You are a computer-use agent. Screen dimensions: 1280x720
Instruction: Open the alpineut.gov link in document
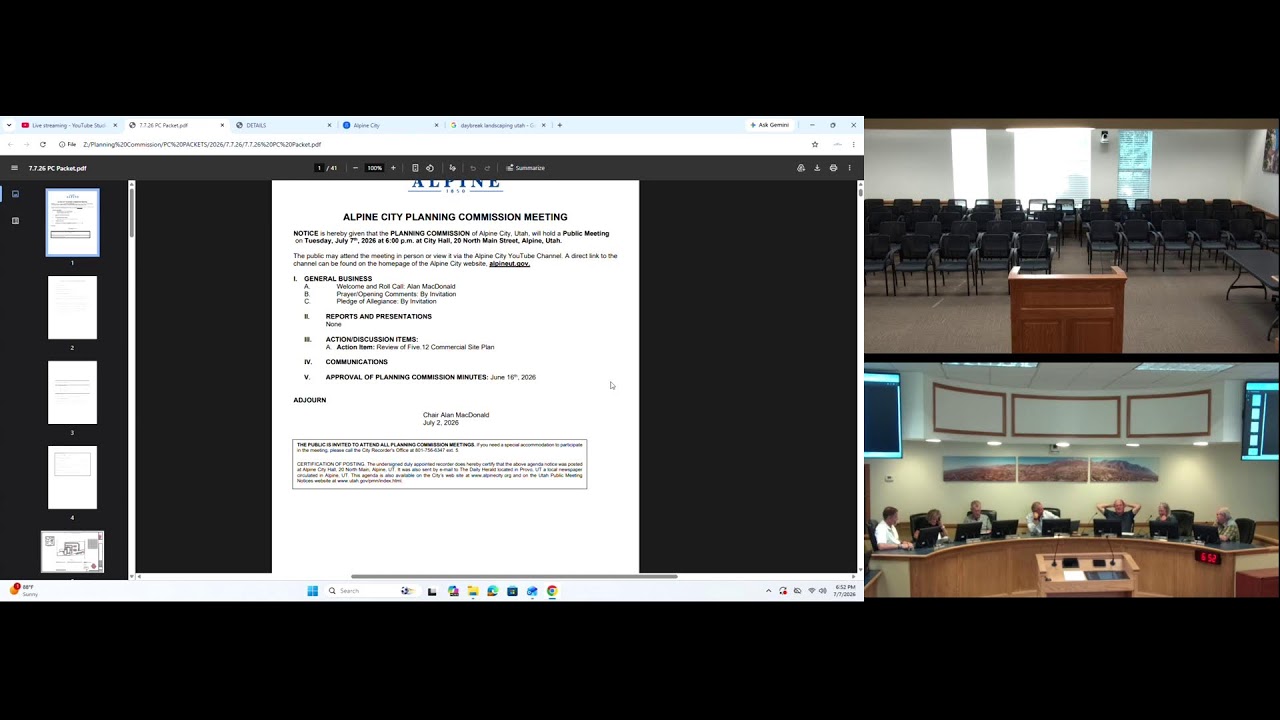(x=509, y=264)
